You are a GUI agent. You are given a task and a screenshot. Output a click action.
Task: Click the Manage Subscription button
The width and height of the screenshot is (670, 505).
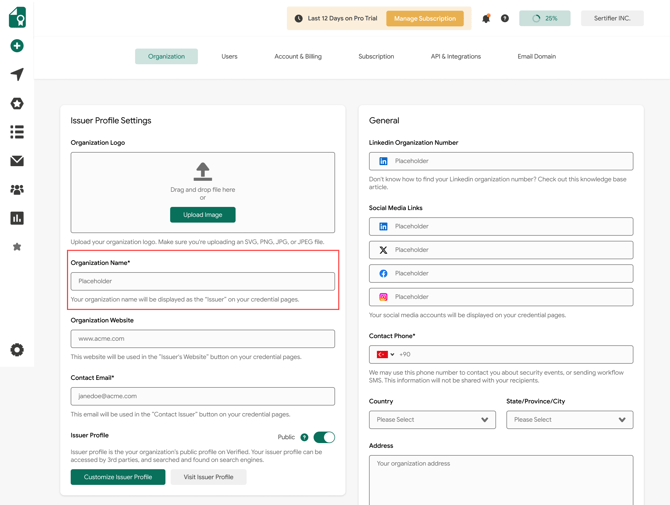pyautogui.click(x=424, y=18)
